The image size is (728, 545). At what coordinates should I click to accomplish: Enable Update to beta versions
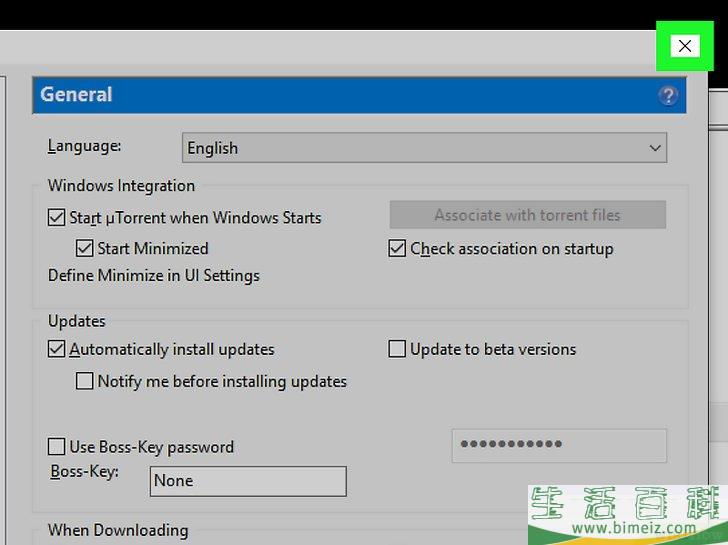pos(397,349)
